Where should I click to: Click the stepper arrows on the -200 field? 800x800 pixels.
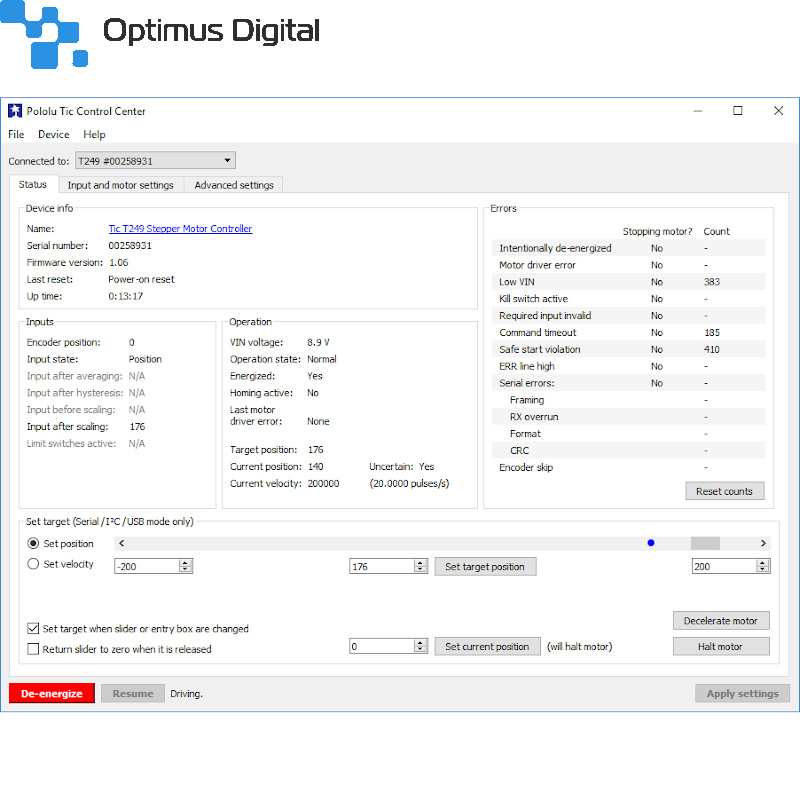click(186, 566)
